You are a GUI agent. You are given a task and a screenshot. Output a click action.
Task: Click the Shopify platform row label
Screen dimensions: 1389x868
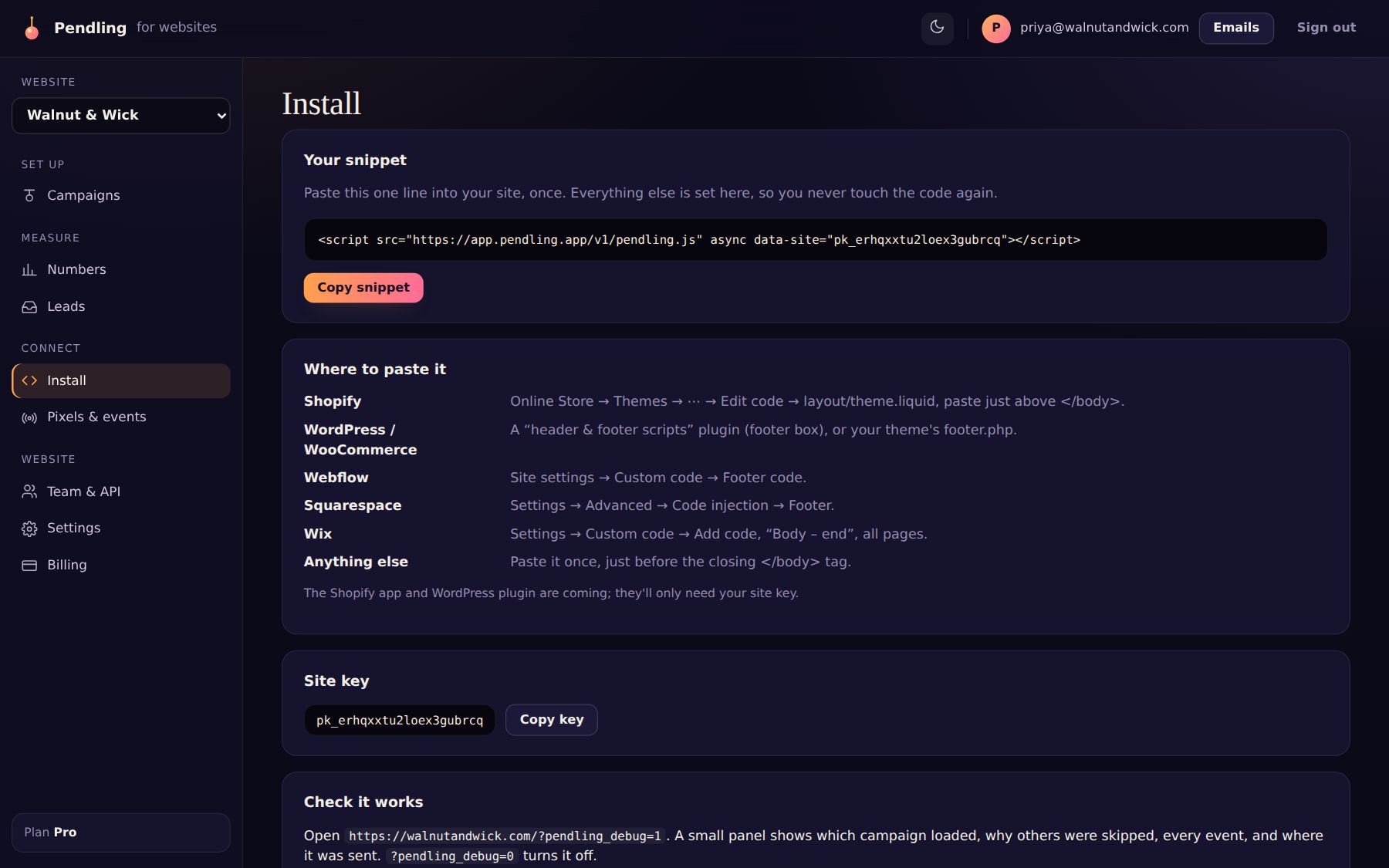click(x=333, y=401)
